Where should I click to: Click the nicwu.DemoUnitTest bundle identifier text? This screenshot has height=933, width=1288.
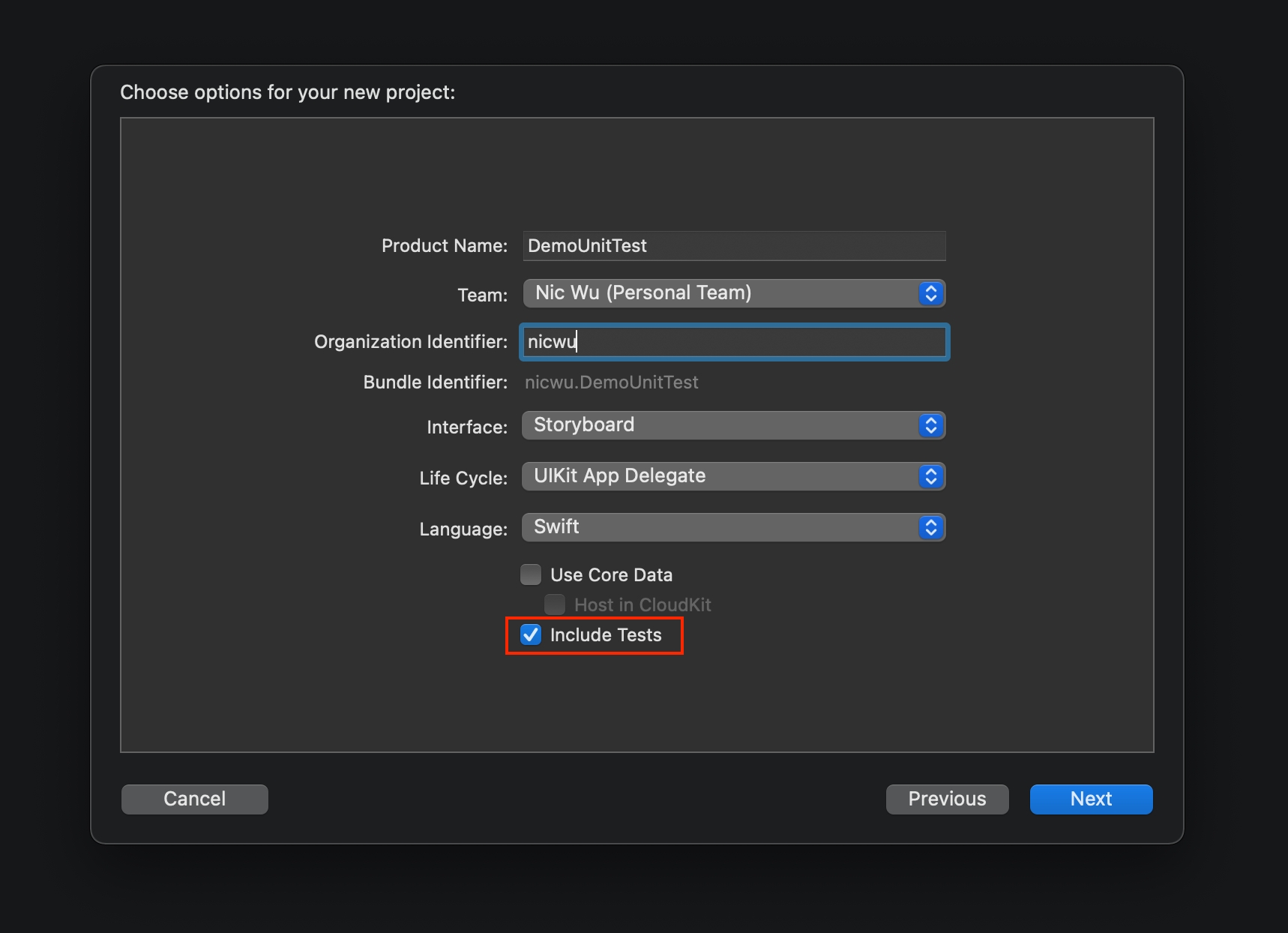point(611,382)
